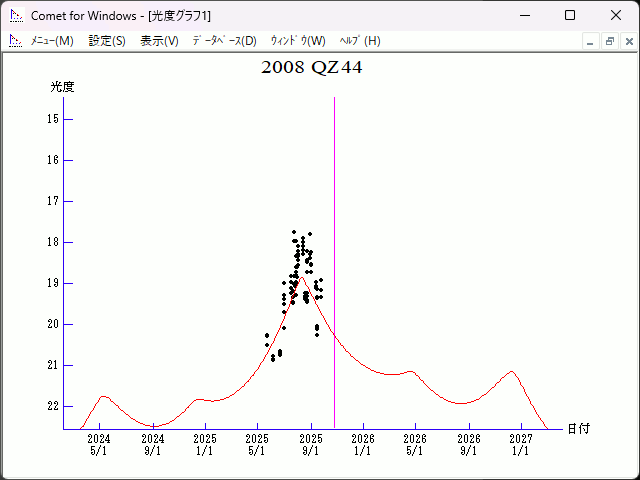Expand the ウィンドウ(W) window menu
This screenshot has height=480, width=640.
(x=298, y=41)
